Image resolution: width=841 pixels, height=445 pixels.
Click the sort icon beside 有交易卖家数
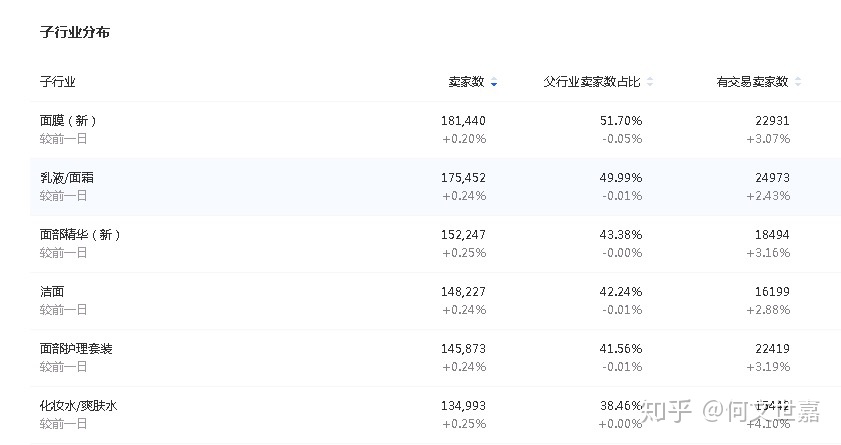(x=798, y=82)
